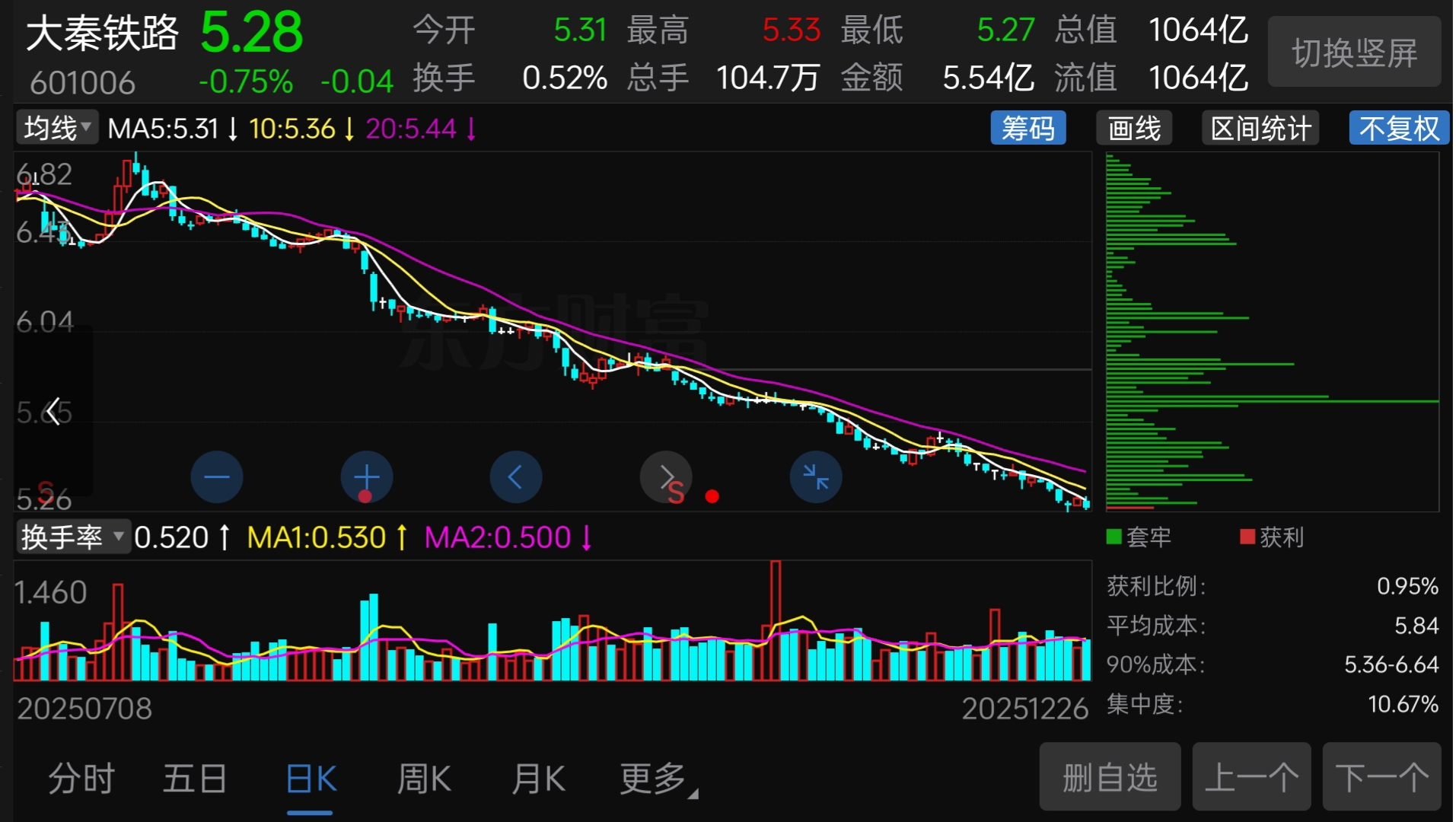1456x822 pixels.
Task: Tap the MA1:0.530 turnover average label
Action: (317, 537)
